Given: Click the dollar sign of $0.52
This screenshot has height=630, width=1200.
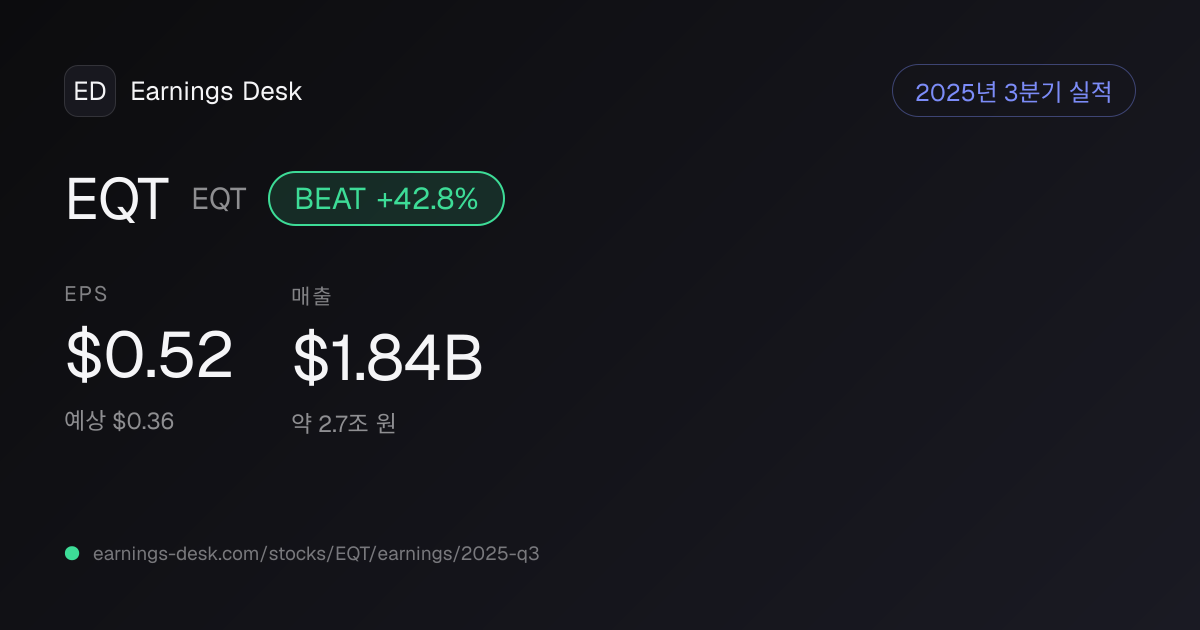Looking at the screenshot, I should pos(82,355).
